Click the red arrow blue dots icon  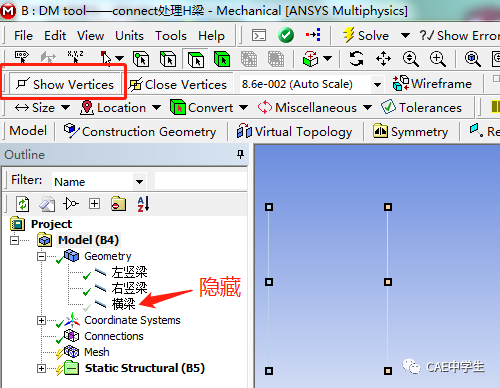pyautogui.click(x=313, y=35)
